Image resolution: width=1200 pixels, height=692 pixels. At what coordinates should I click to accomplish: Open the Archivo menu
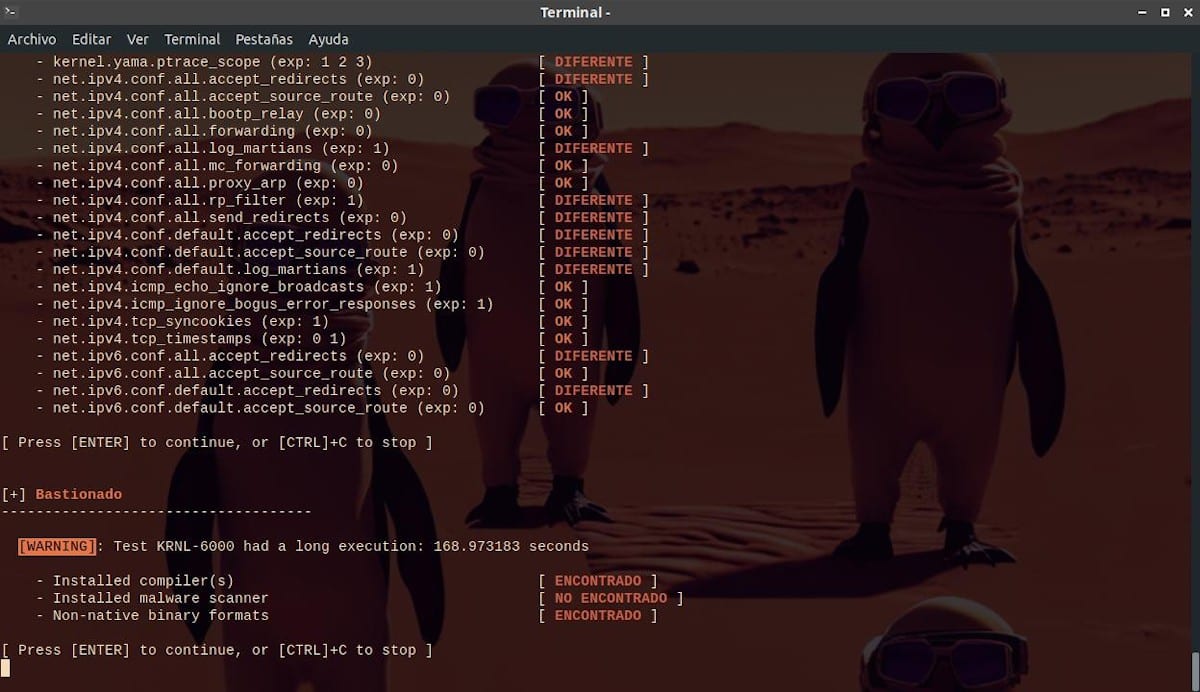pyautogui.click(x=32, y=39)
